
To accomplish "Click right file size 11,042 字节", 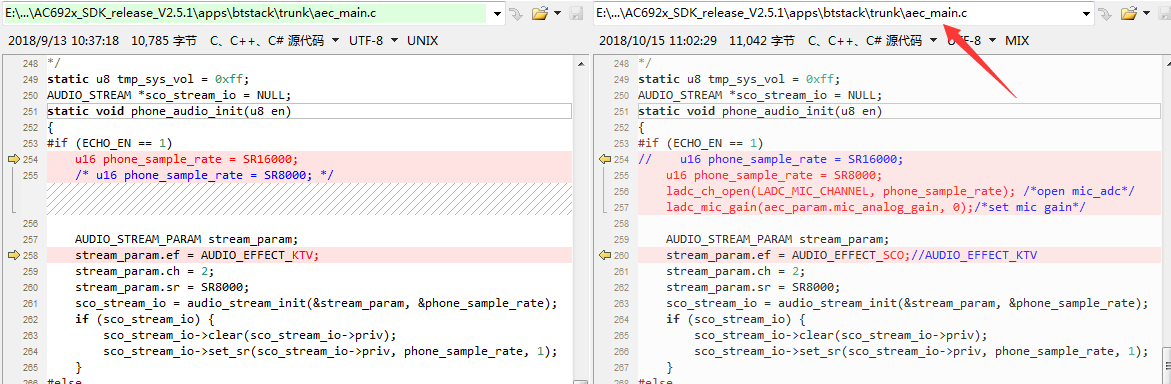I will 762,40.
